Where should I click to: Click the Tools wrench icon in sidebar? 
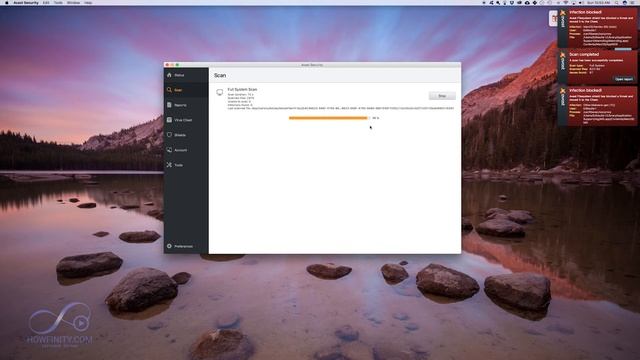169,165
